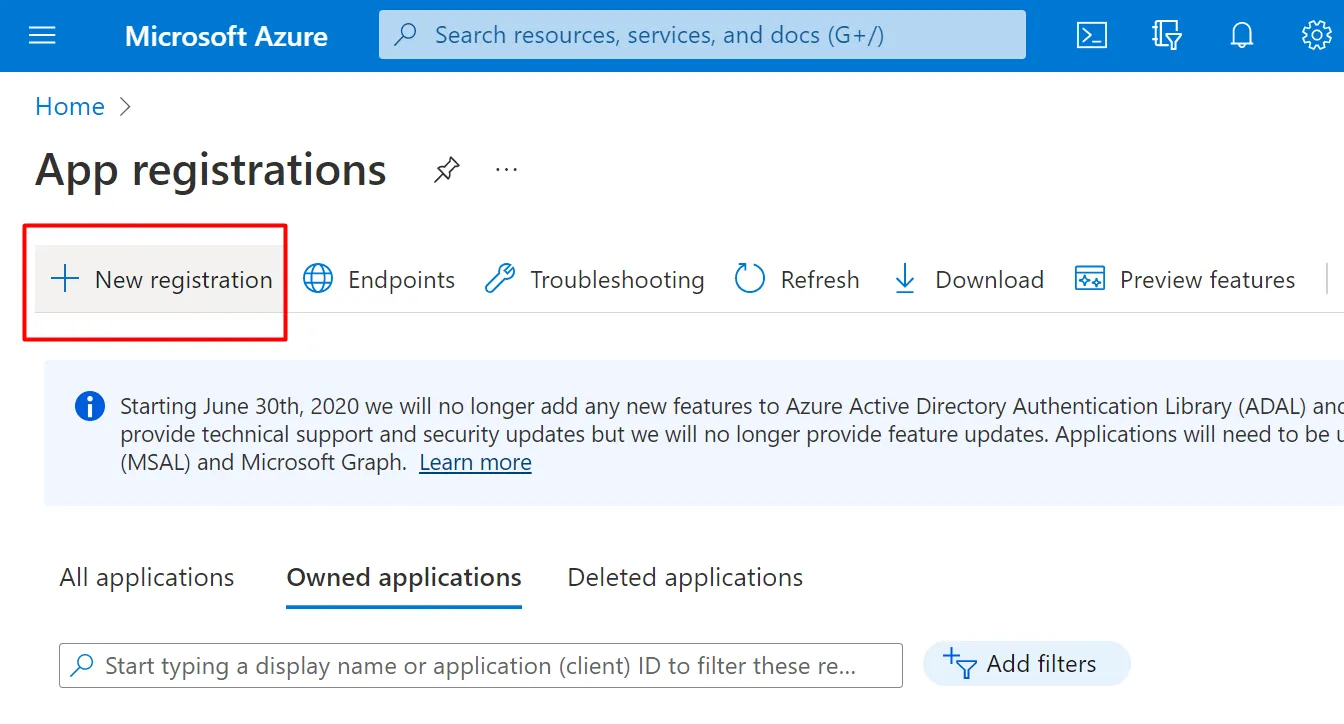The image size is (1344, 724).
Task: Open the portal settings gear
Action: [1316, 36]
